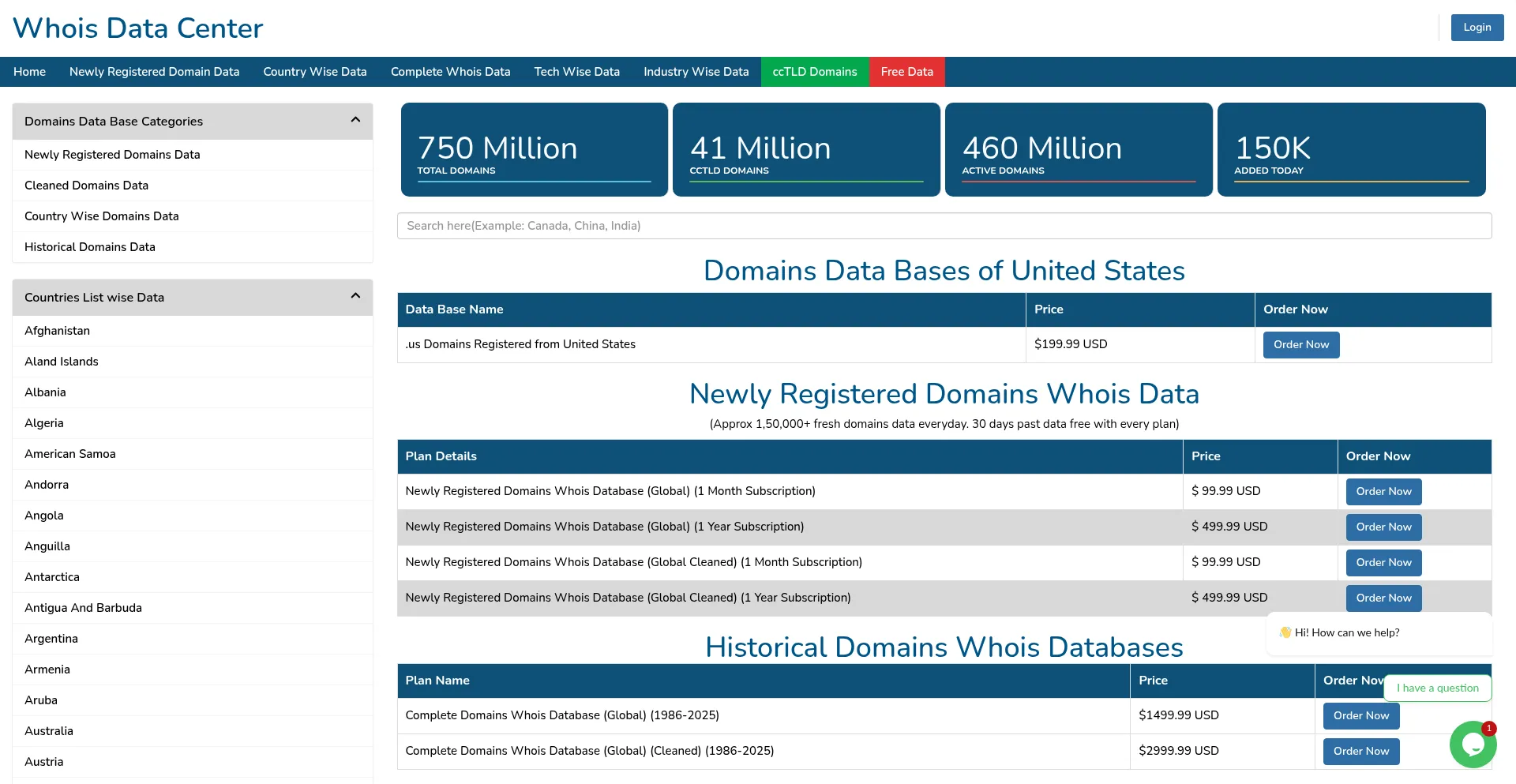Viewport: 1516px width, 784px height.
Task: Open Country Wise Data menu
Action: click(x=315, y=72)
